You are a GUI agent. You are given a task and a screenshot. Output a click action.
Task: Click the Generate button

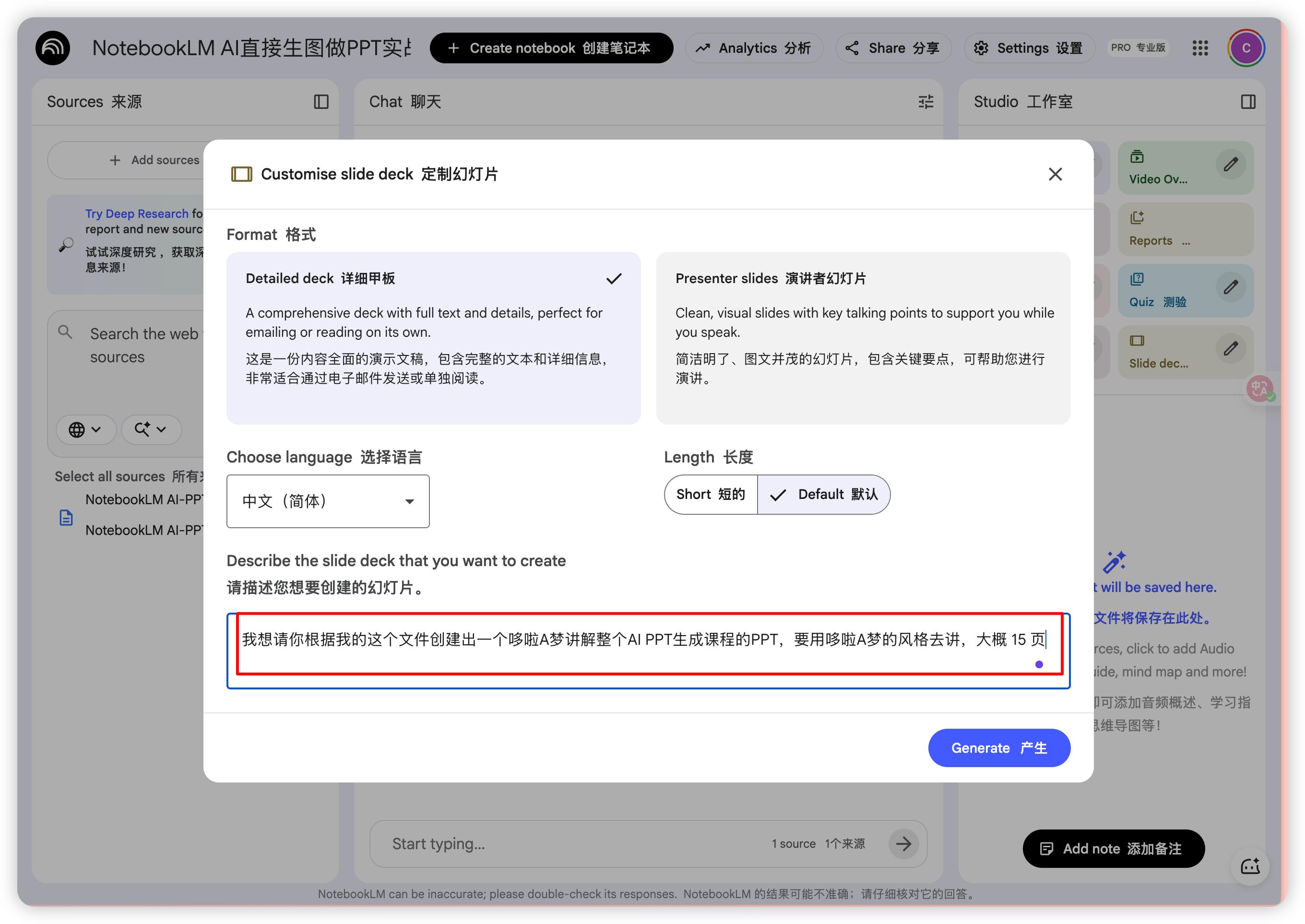(x=998, y=747)
